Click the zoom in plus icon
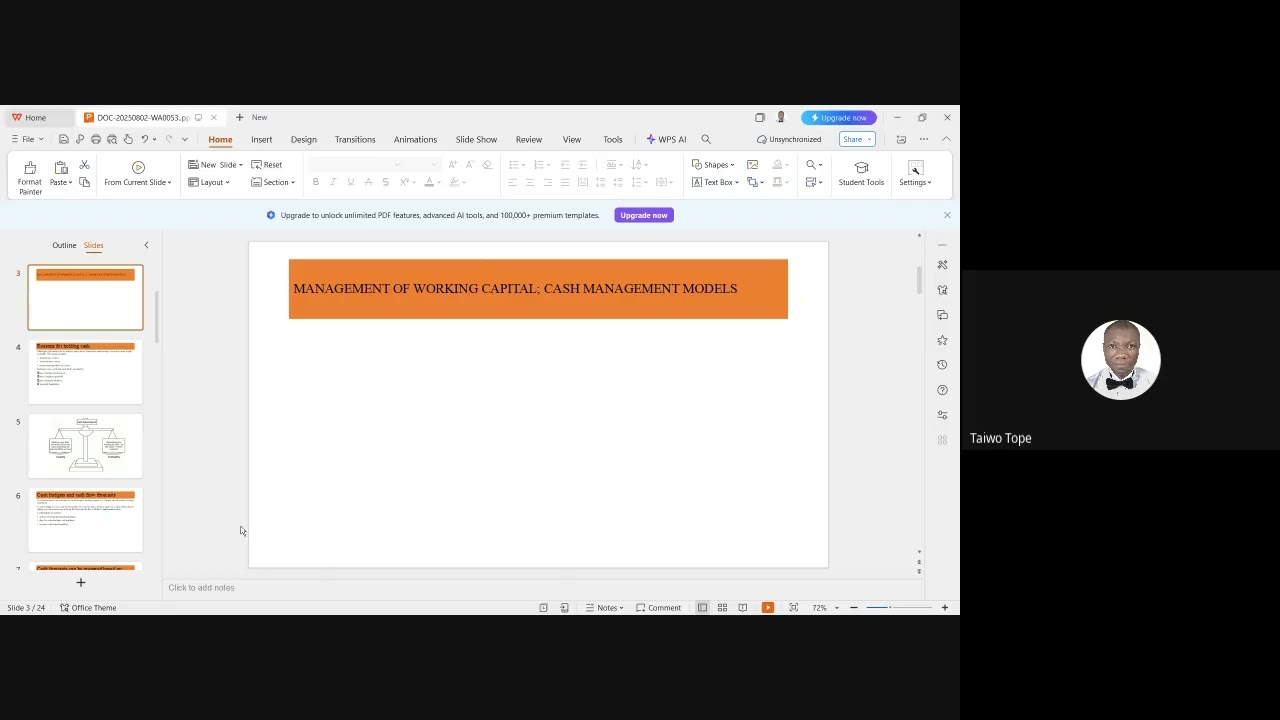 pyautogui.click(x=944, y=608)
